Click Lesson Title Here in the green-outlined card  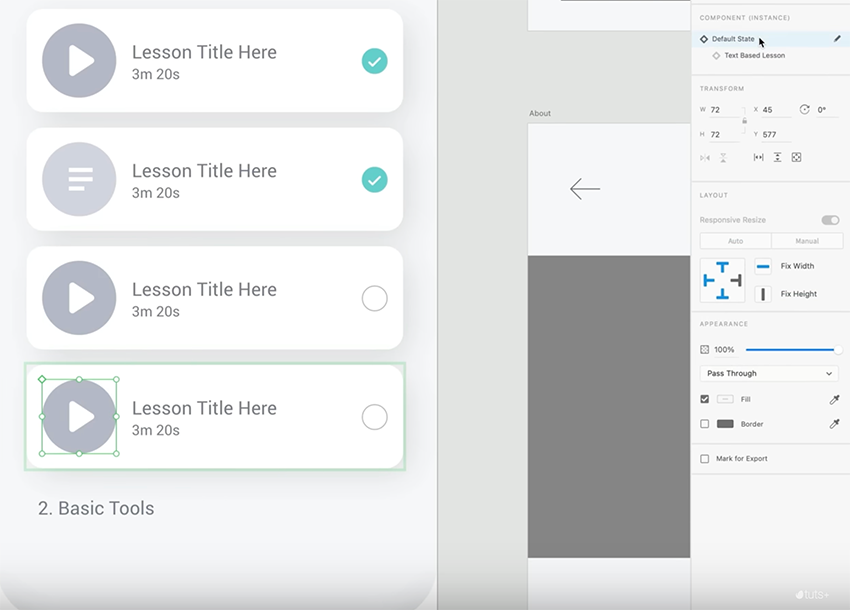pos(204,408)
